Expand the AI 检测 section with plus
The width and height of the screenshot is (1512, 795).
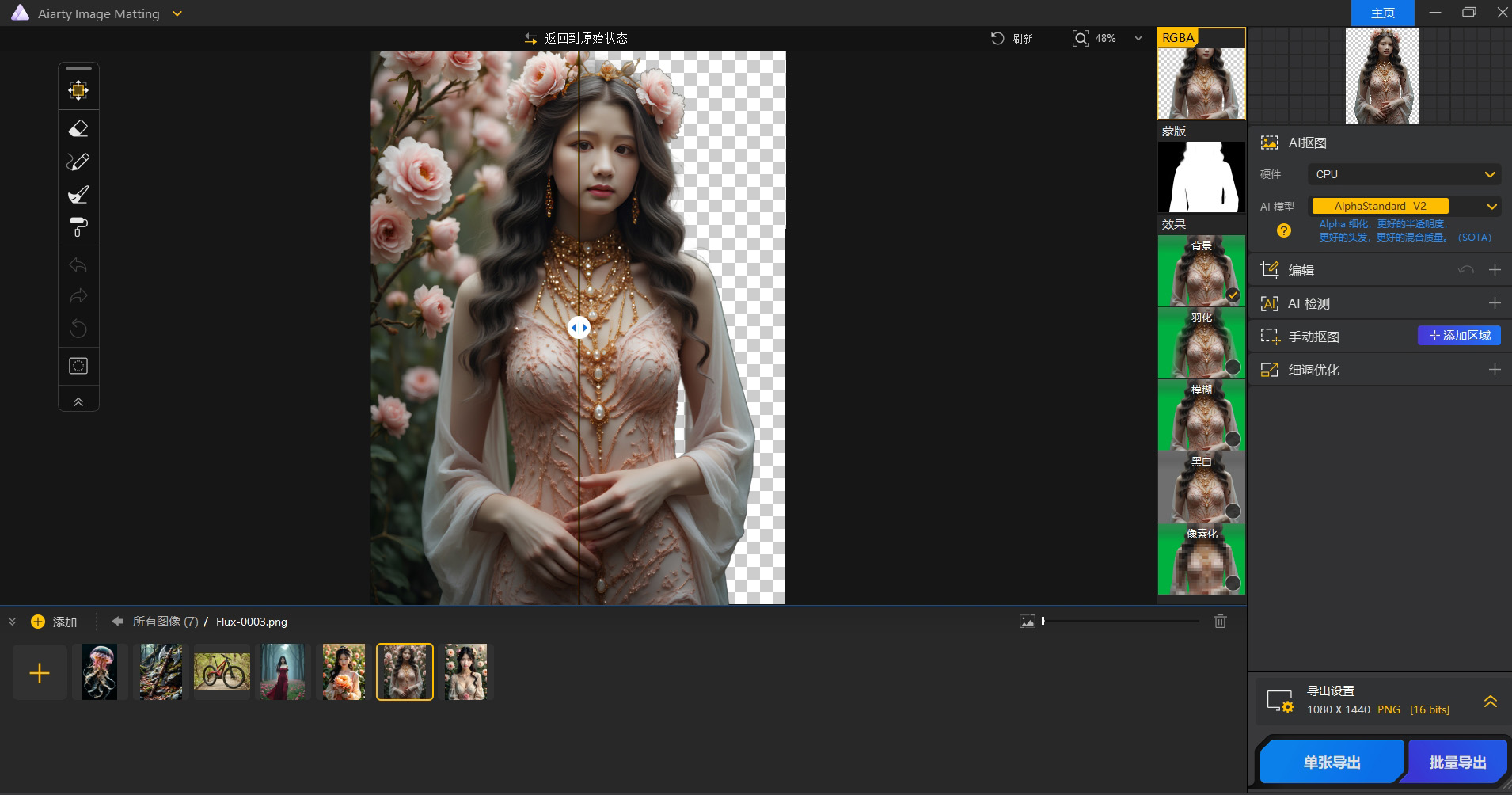(x=1495, y=303)
